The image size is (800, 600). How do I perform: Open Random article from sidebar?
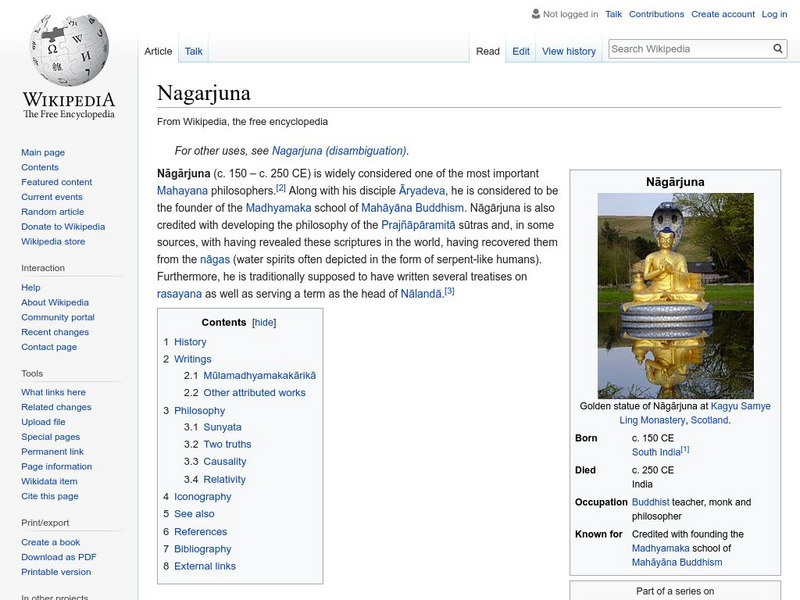[53, 212]
